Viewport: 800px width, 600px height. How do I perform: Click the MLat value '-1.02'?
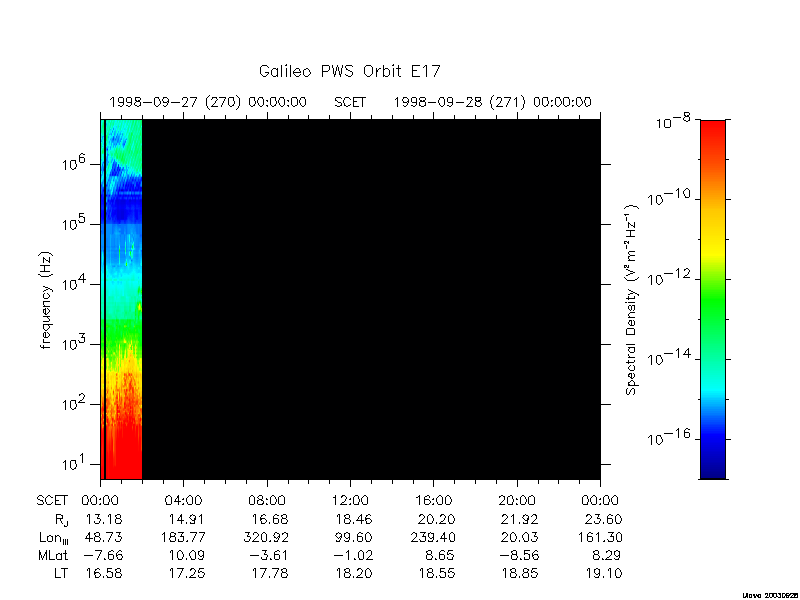click(x=352, y=556)
